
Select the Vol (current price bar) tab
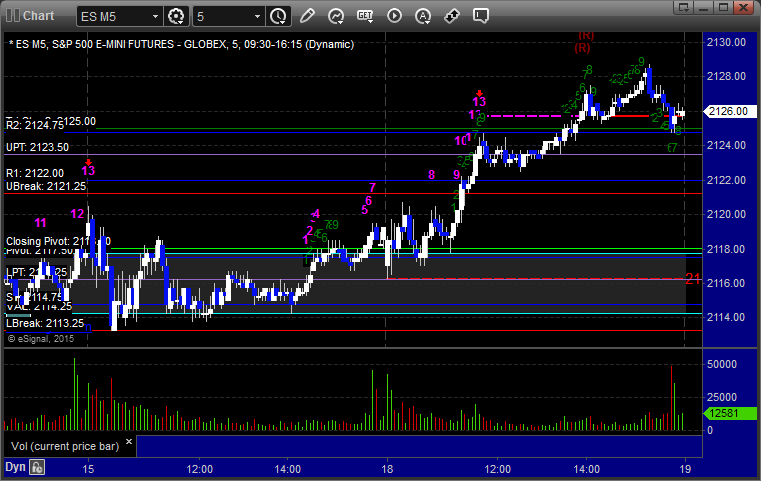[x=65, y=446]
